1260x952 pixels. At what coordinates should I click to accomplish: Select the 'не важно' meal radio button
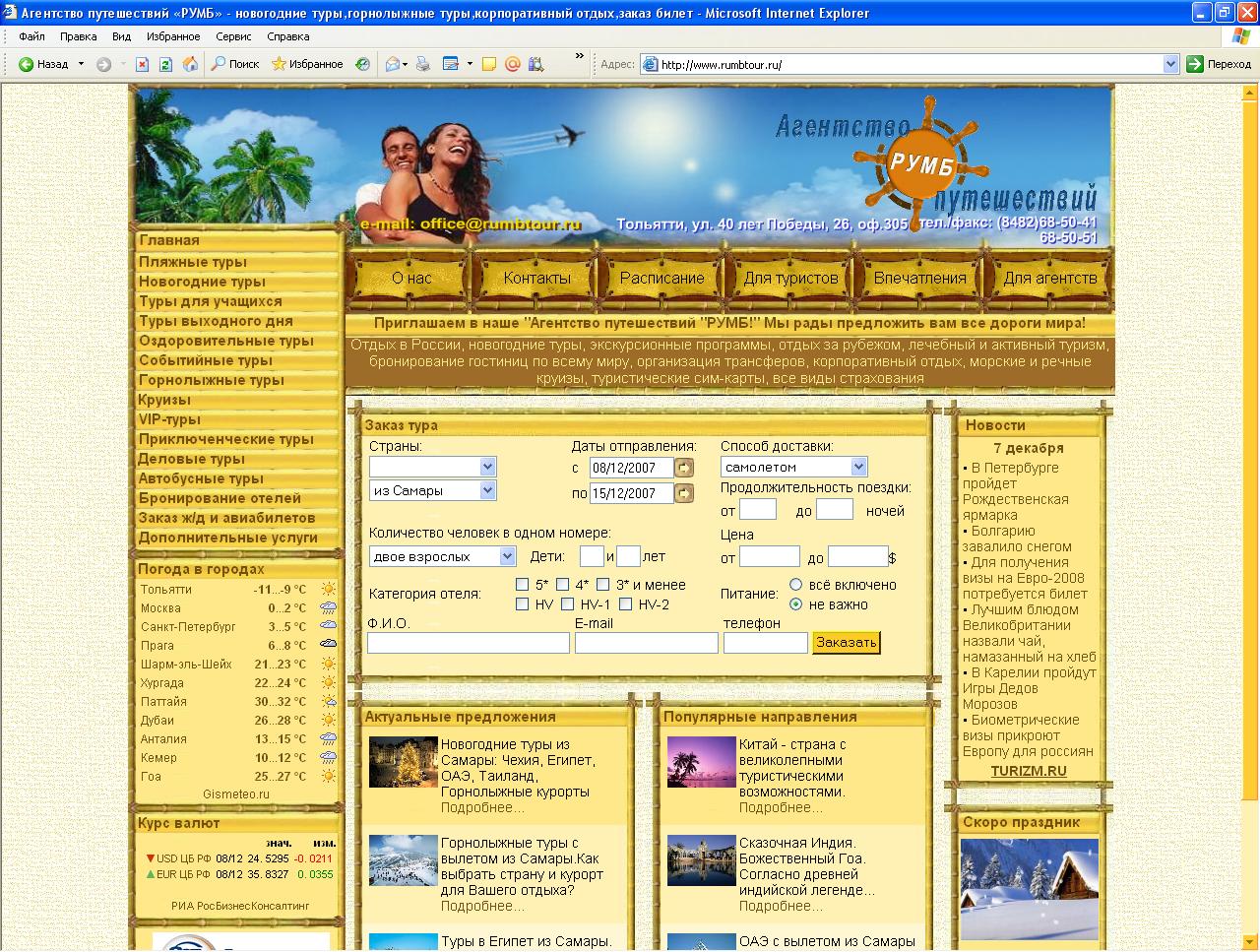(796, 604)
